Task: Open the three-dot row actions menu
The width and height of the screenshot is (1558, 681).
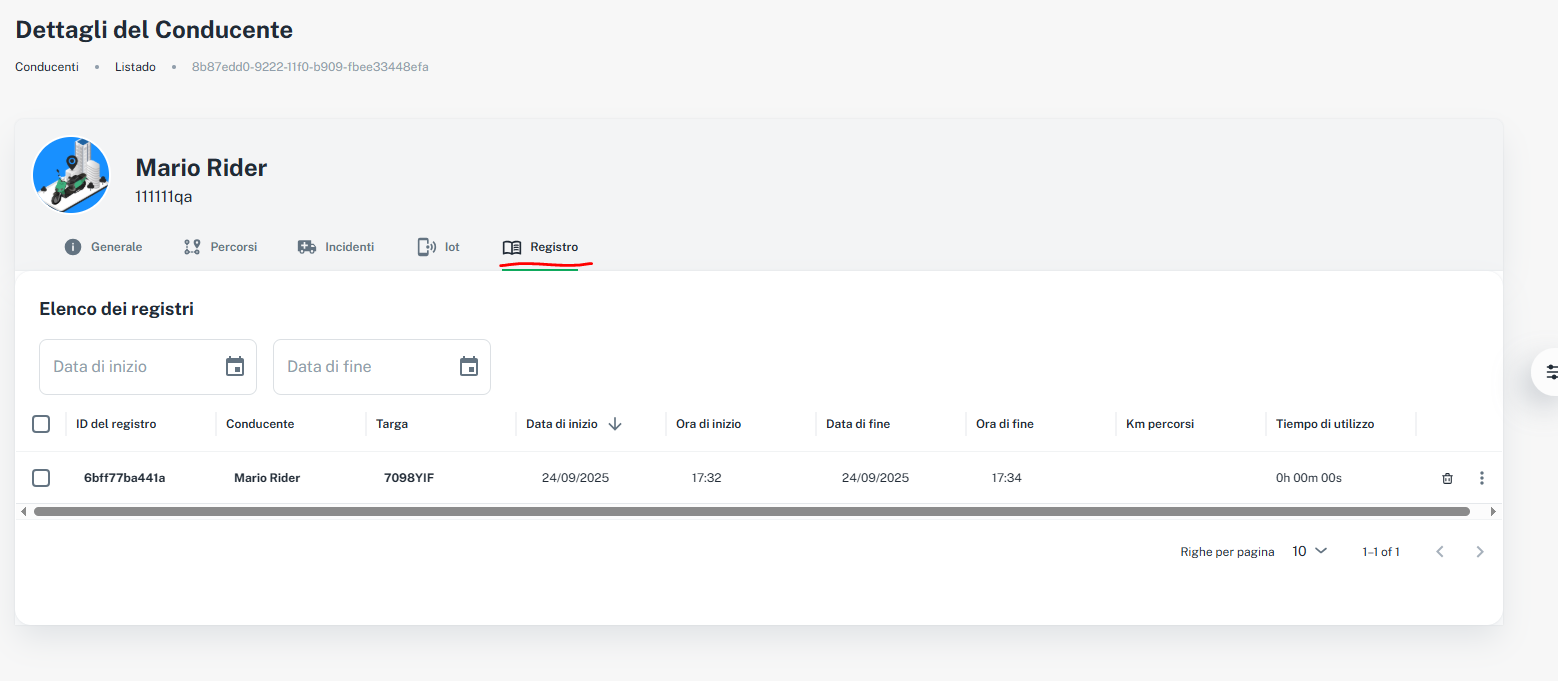Action: pyautogui.click(x=1481, y=478)
